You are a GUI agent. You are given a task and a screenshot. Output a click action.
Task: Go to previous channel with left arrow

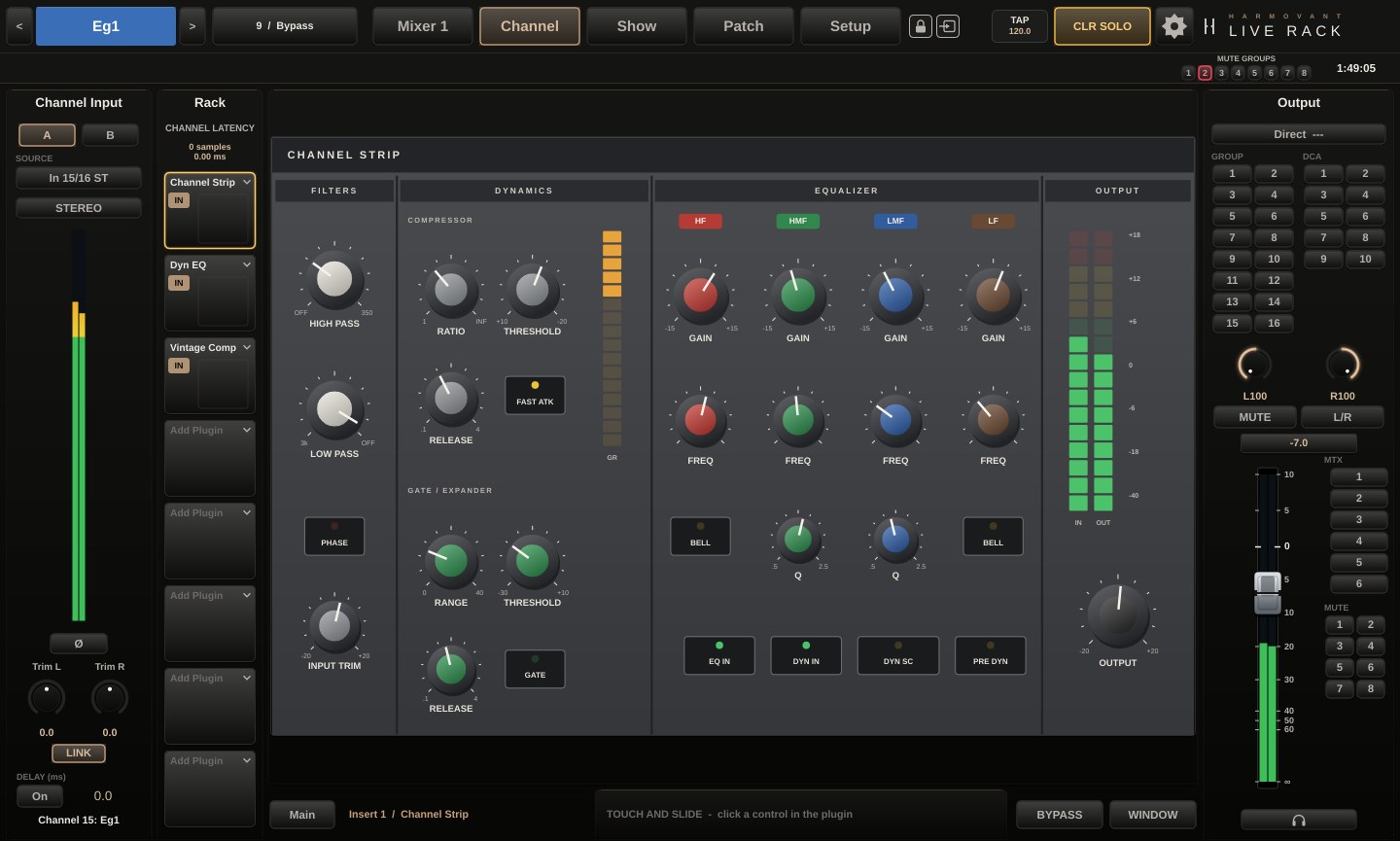point(19,26)
